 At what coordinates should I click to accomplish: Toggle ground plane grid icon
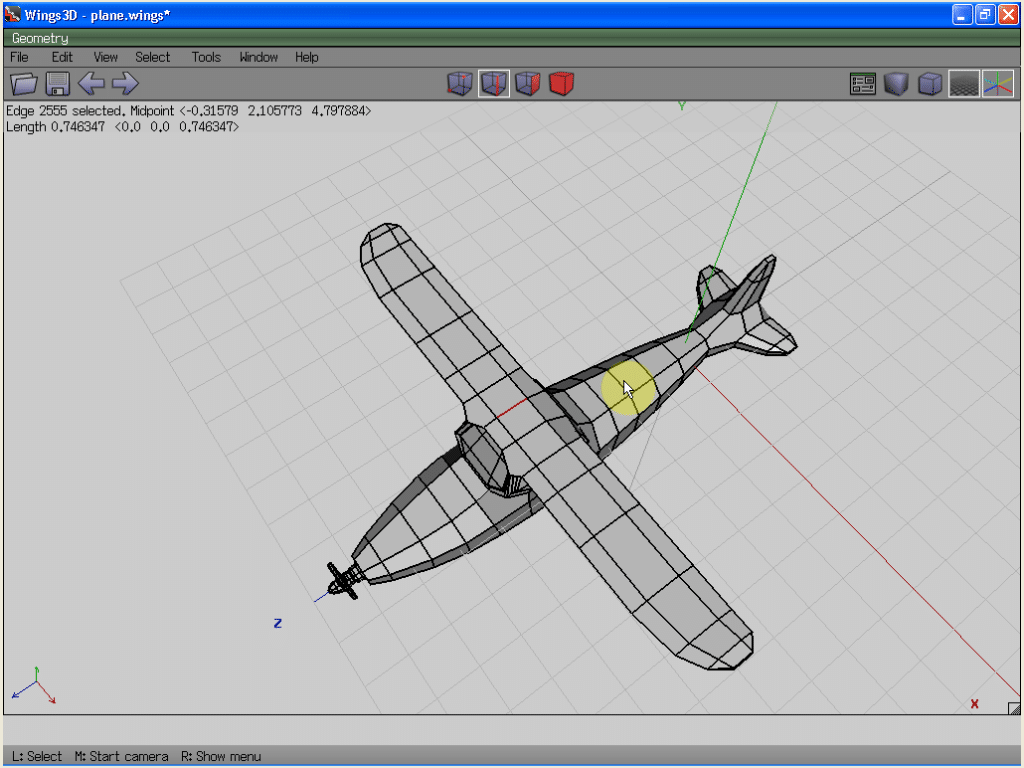coord(964,84)
